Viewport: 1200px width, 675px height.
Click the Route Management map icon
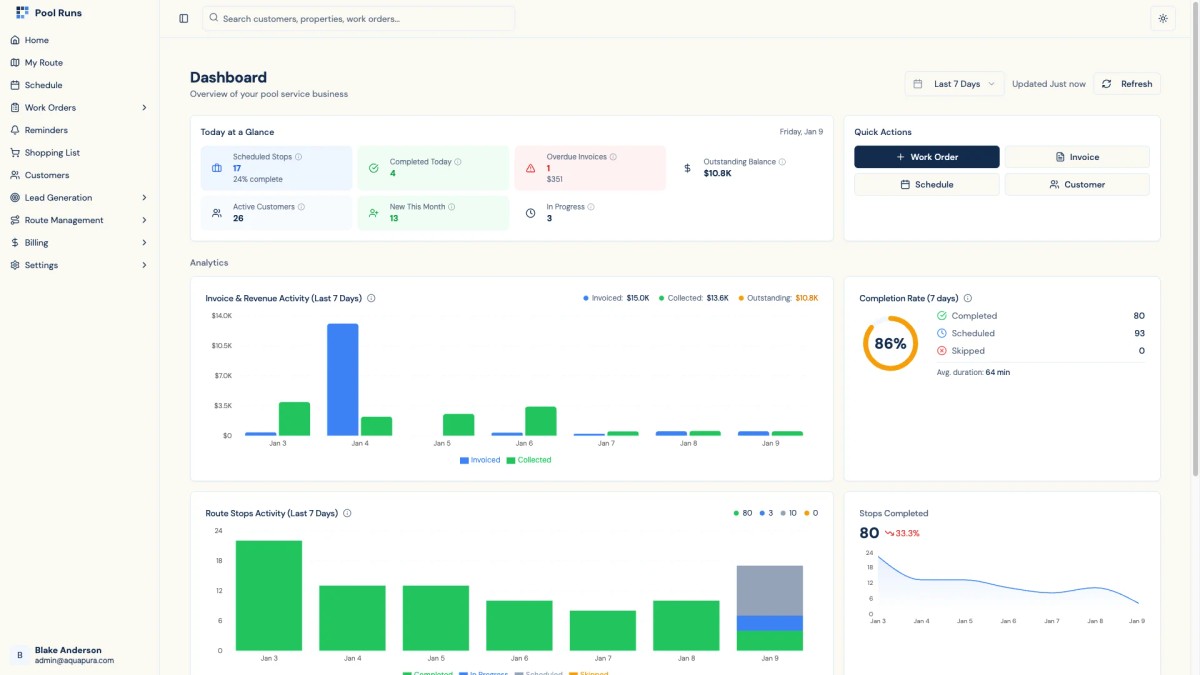coord(15,220)
